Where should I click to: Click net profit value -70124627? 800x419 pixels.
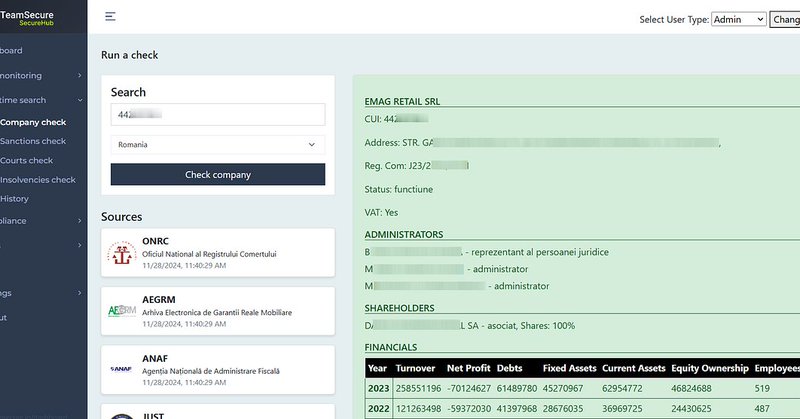coord(469,388)
